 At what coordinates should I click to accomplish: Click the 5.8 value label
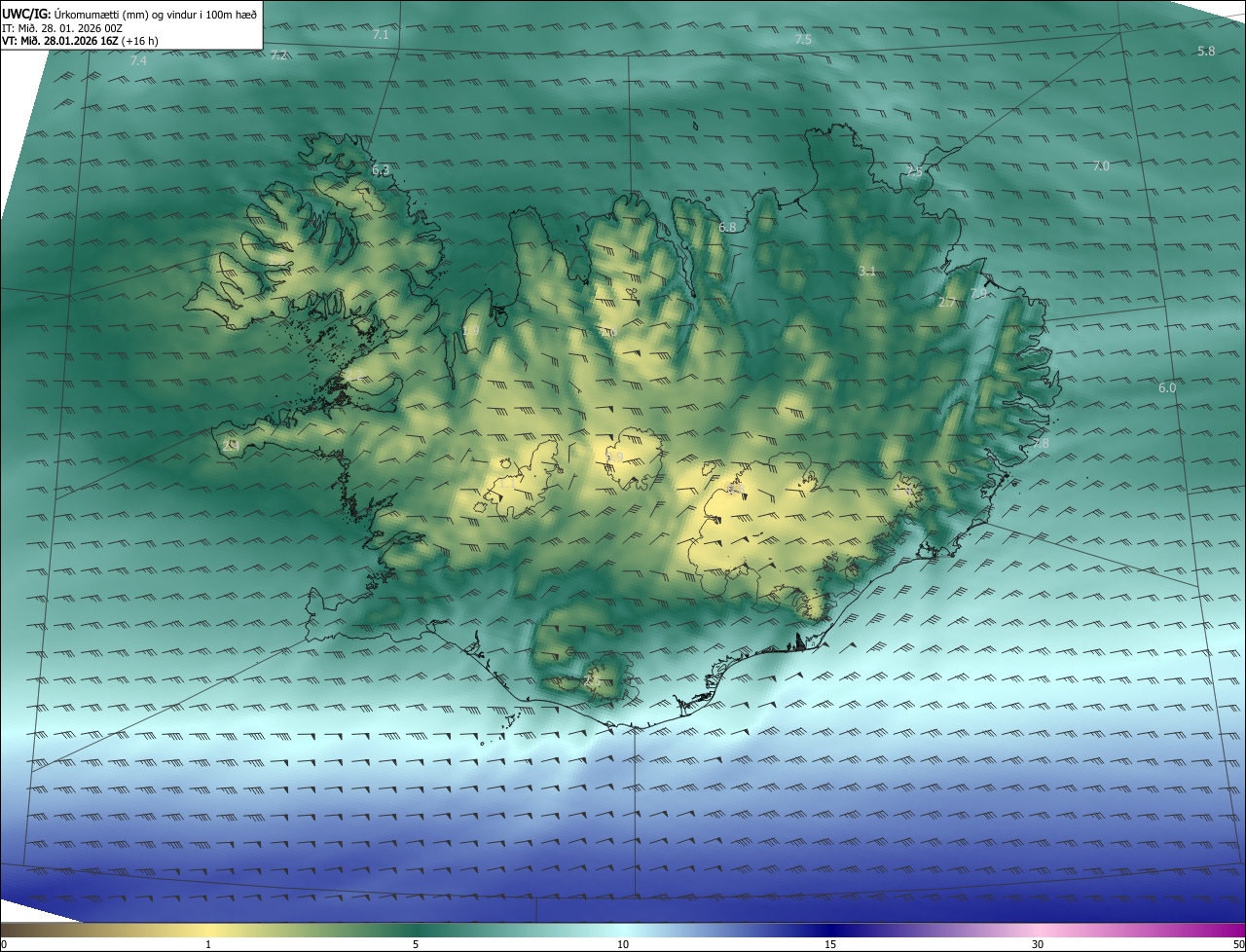(x=1206, y=51)
